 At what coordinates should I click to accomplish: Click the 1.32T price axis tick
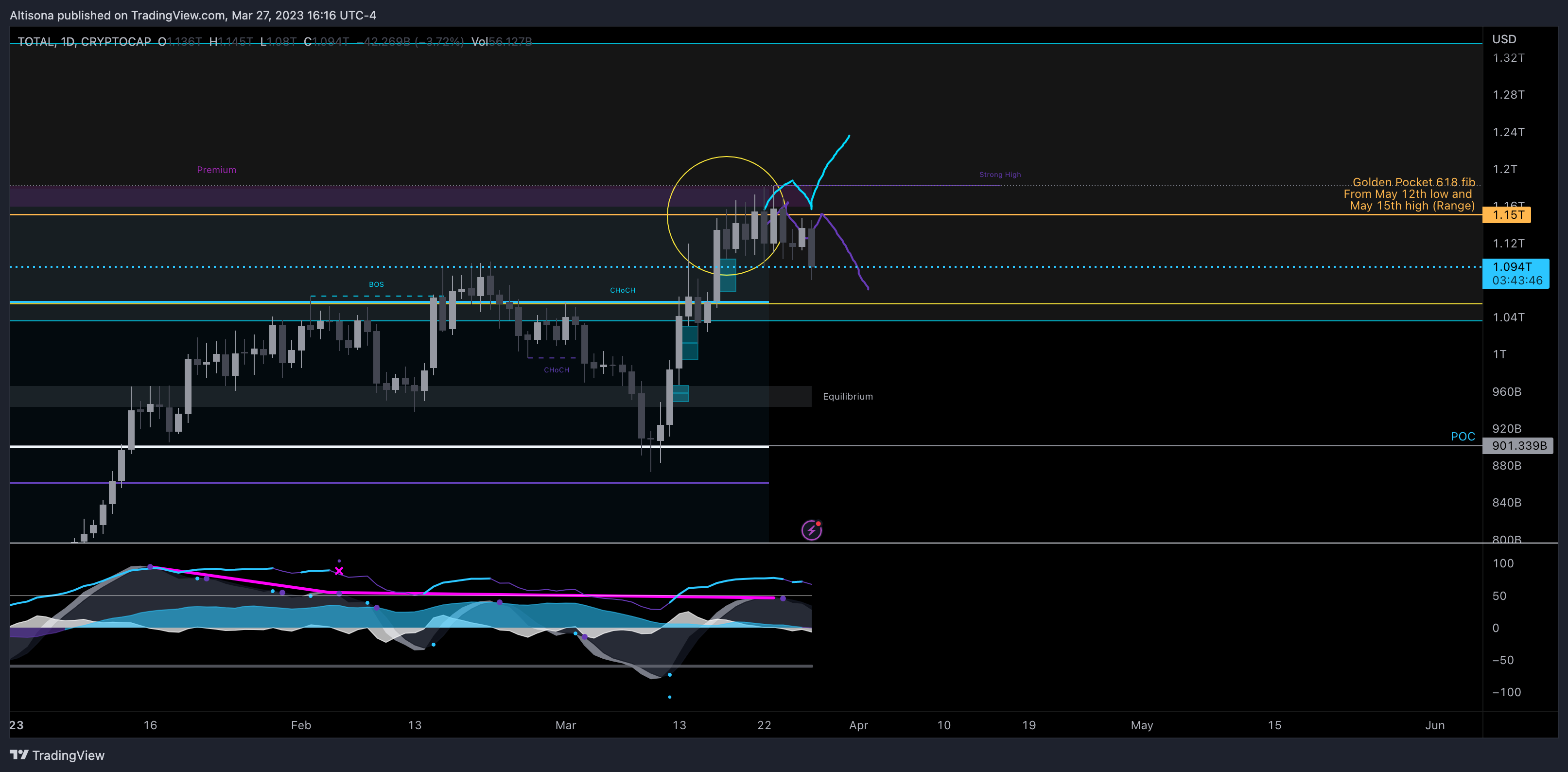pos(1508,58)
